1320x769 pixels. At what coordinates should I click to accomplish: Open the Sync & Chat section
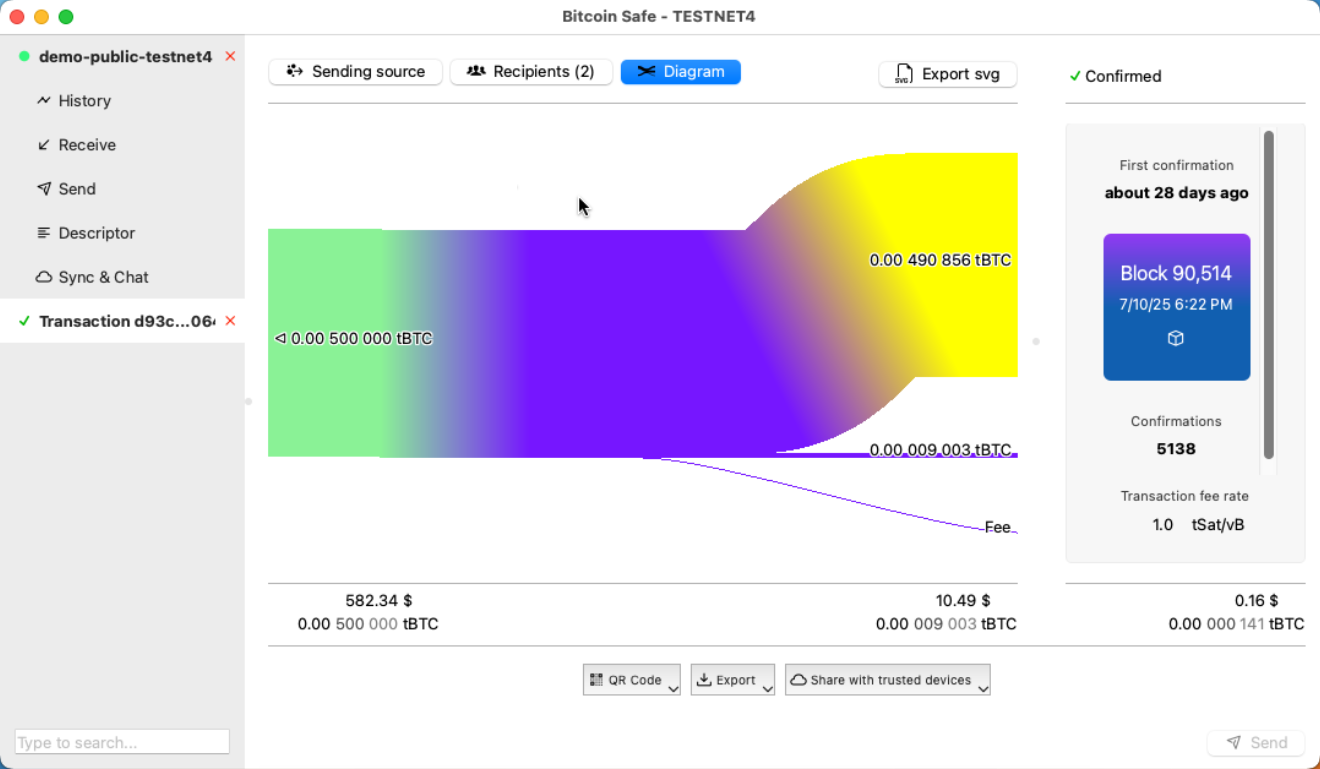(x=103, y=277)
